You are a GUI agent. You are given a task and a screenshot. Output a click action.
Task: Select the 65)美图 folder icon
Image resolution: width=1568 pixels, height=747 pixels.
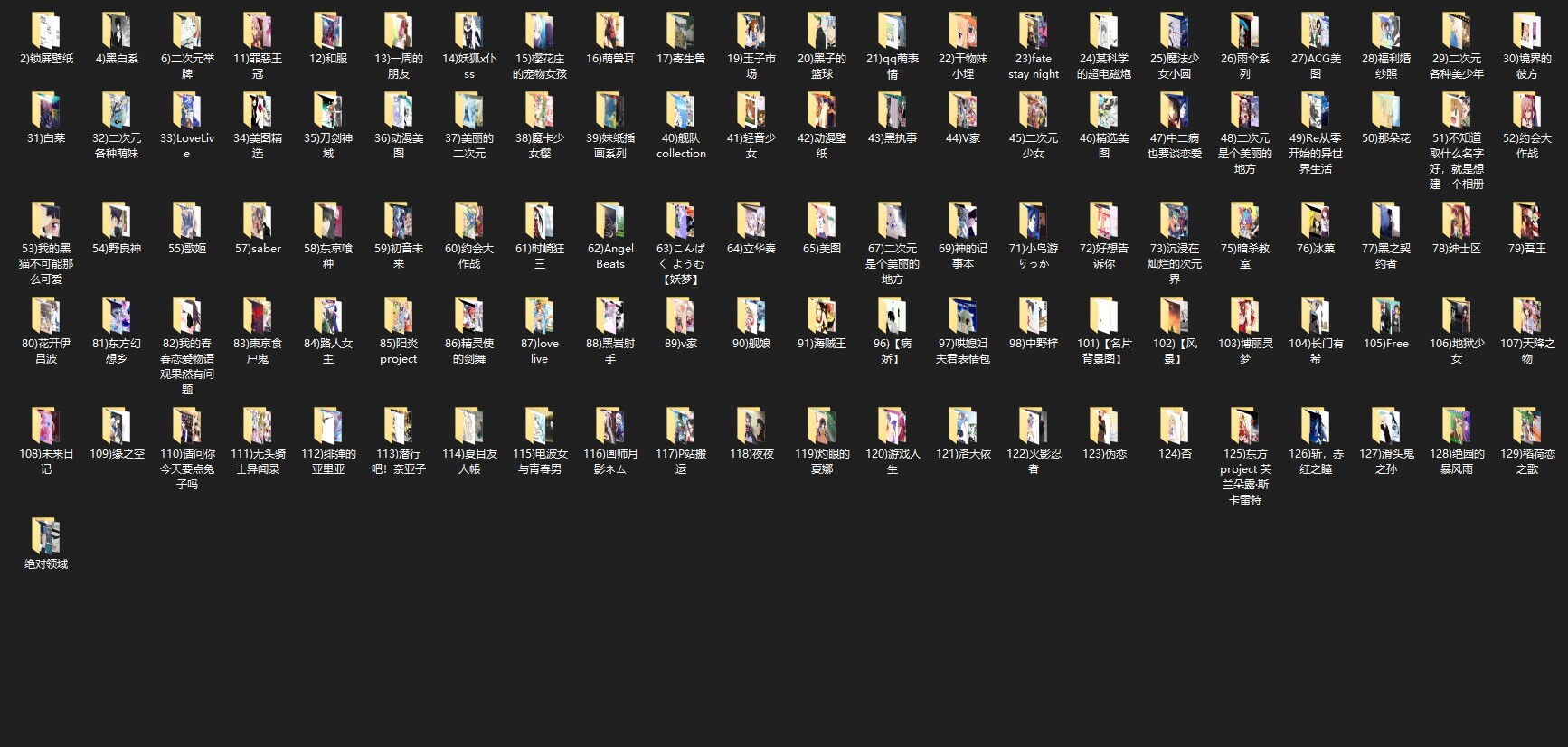pyautogui.click(x=821, y=221)
